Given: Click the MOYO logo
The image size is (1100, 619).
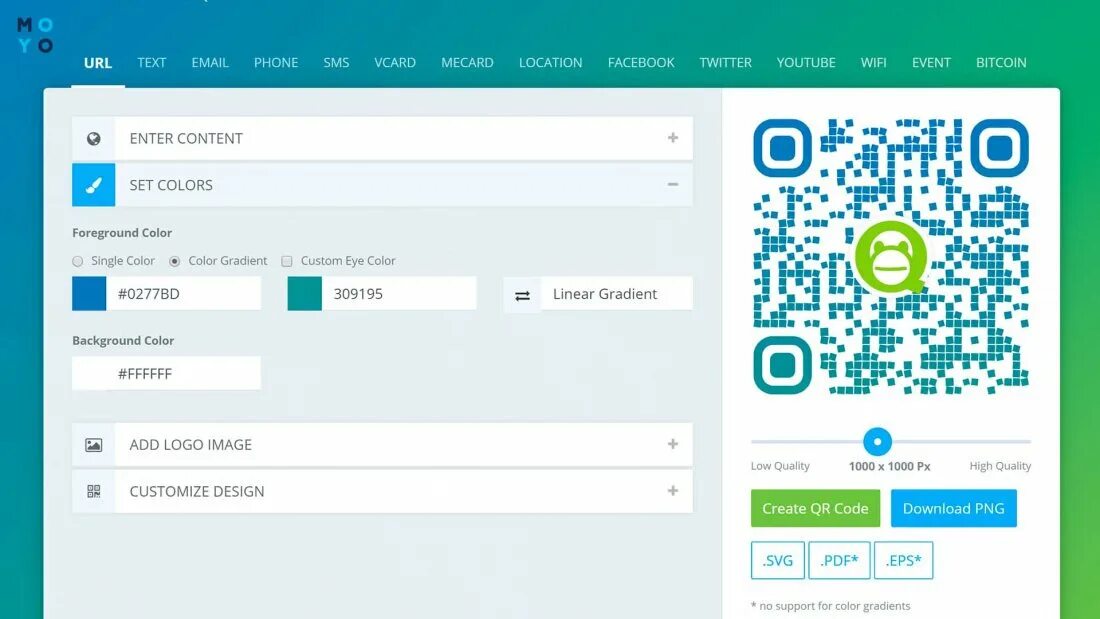Looking at the screenshot, I should coord(35,35).
